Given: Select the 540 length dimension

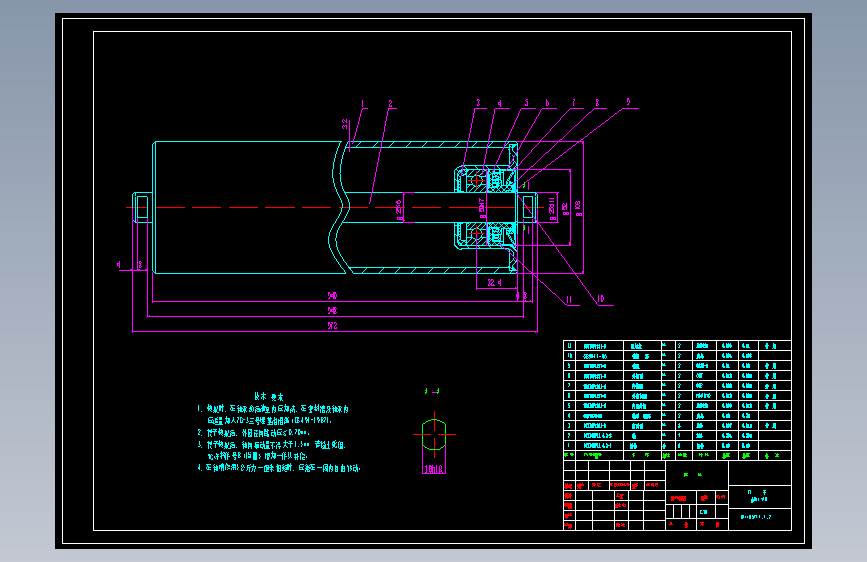Looking at the screenshot, I should (x=332, y=296).
